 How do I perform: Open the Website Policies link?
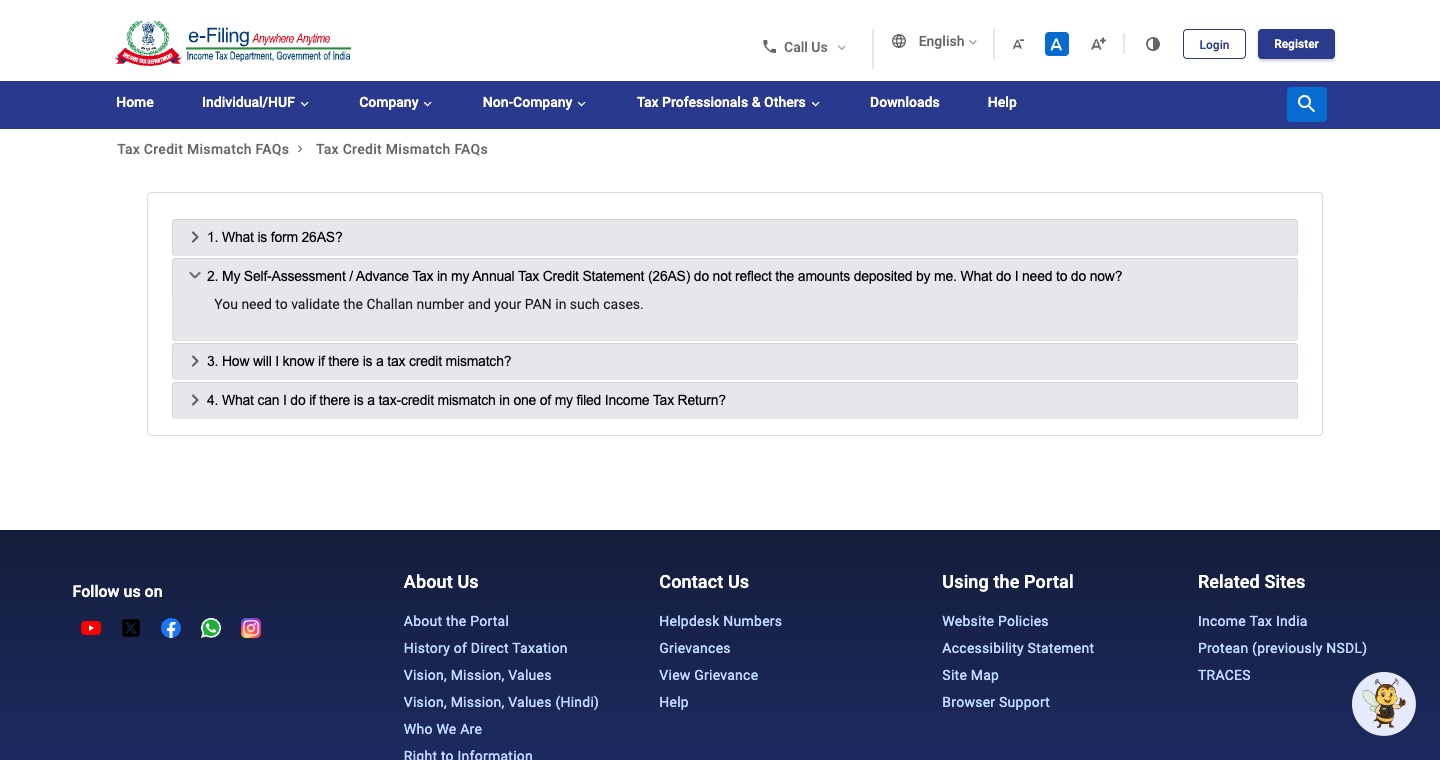(995, 621)
